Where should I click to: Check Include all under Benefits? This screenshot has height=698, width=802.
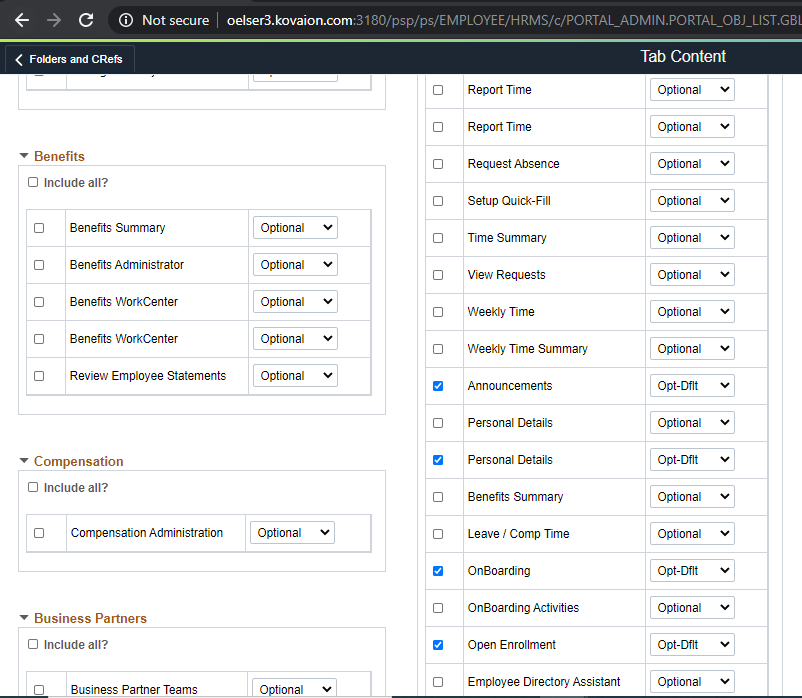[x=33, y=182]
